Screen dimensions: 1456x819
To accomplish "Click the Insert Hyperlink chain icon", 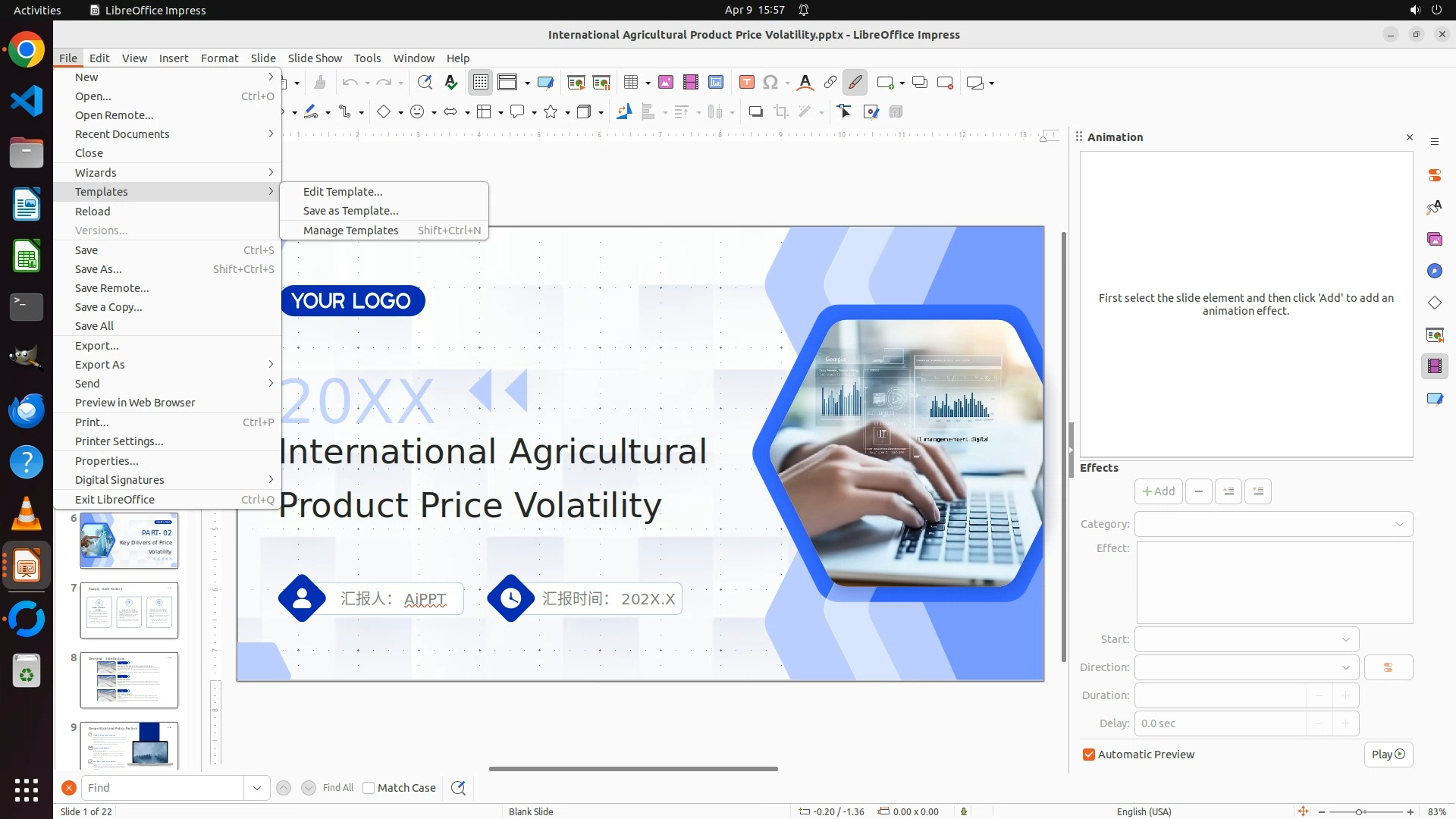I will click(x=830, y=83).
